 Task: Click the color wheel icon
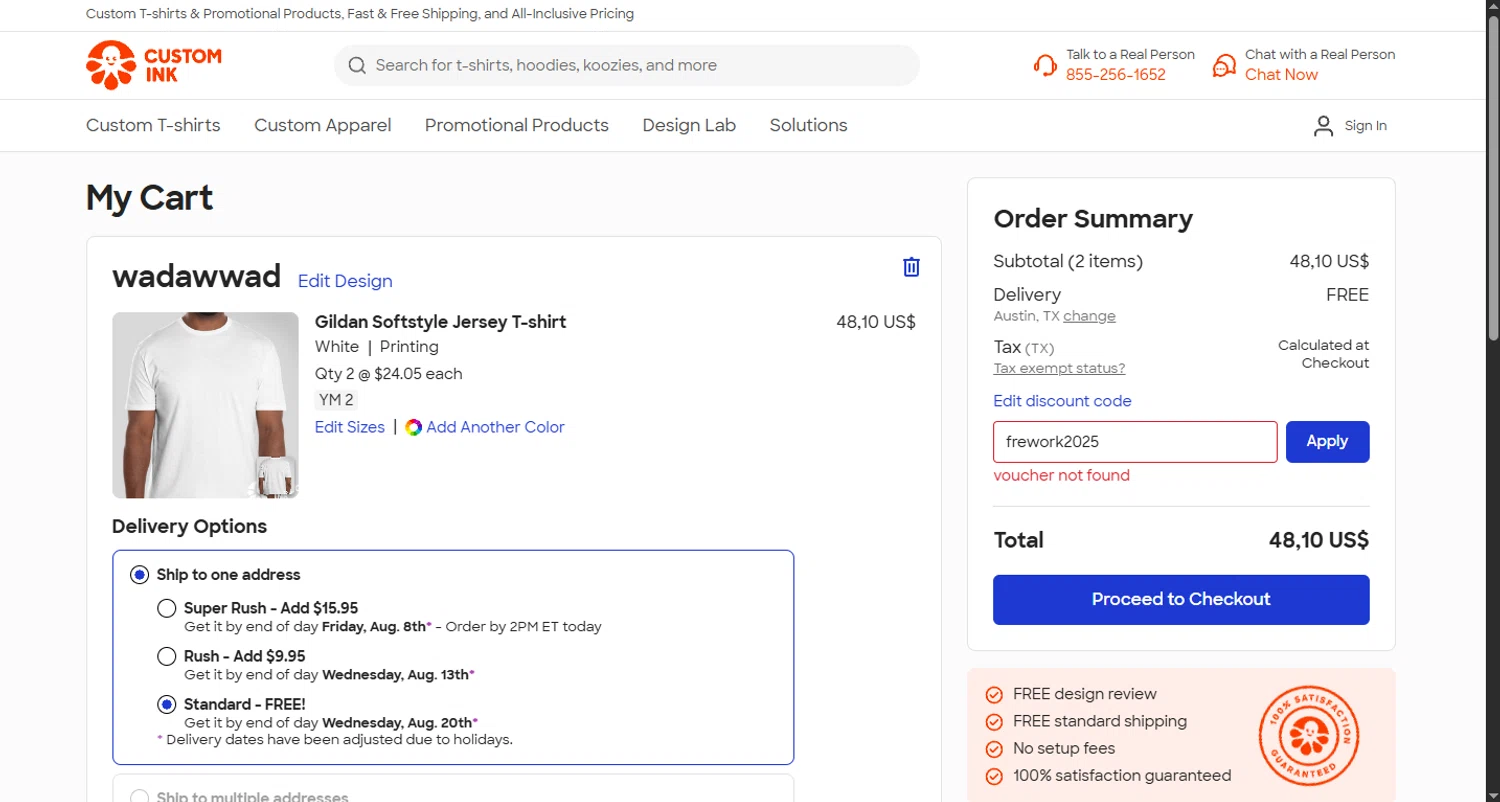[413, 428]
